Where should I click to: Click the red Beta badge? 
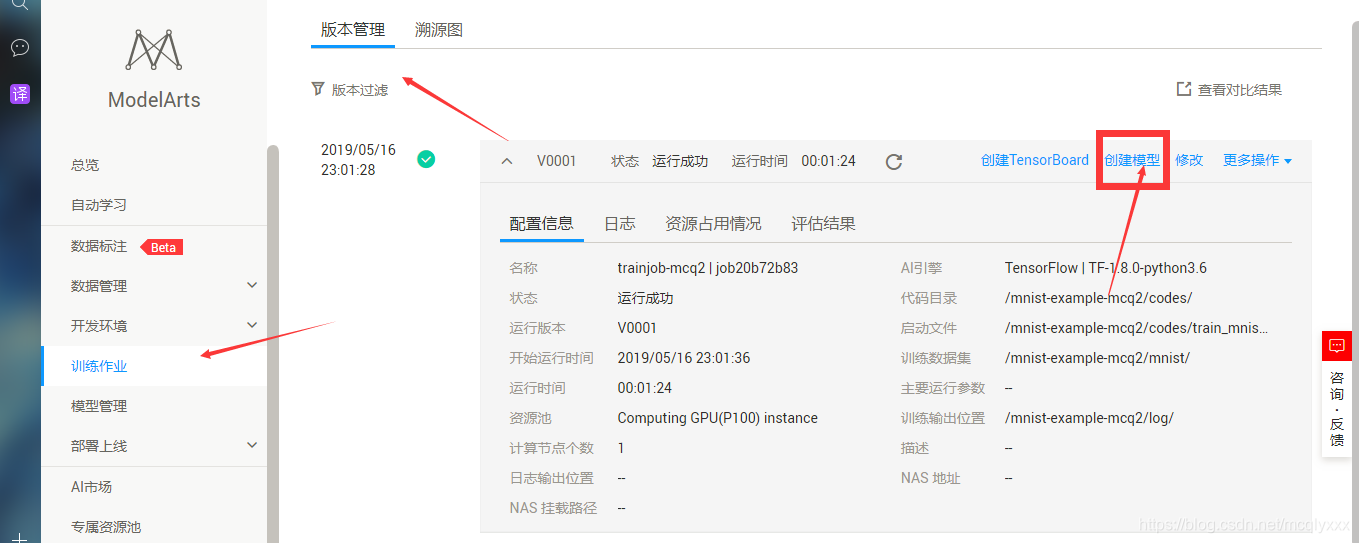[161, 247]
